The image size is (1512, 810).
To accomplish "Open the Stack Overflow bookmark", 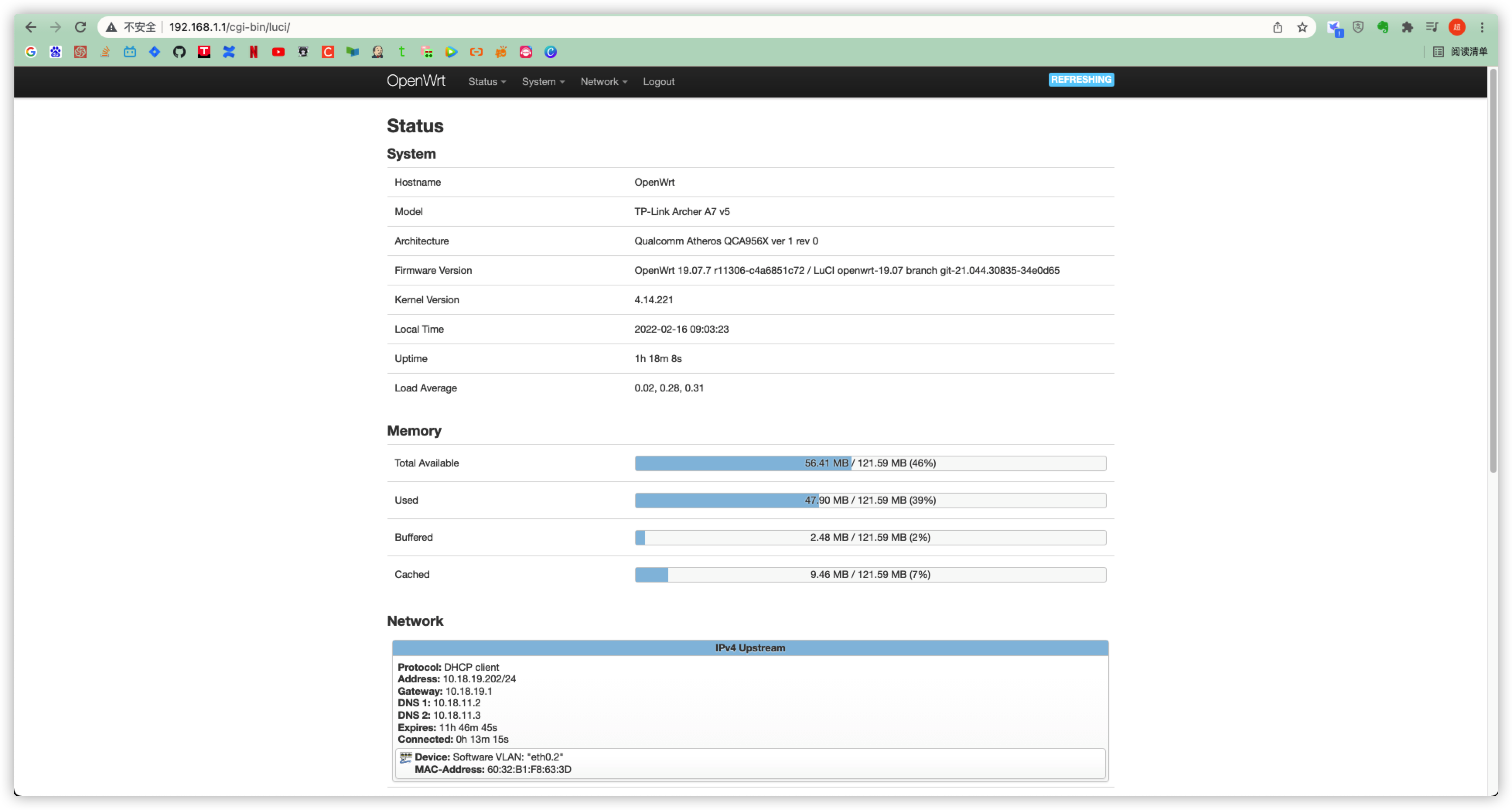I will point(105,52).
